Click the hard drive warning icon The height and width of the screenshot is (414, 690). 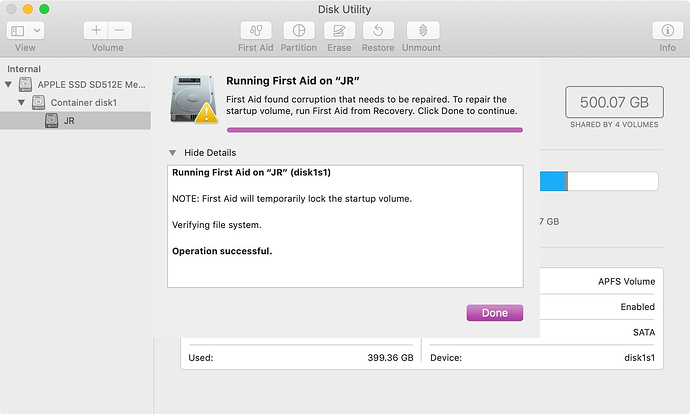194,99
